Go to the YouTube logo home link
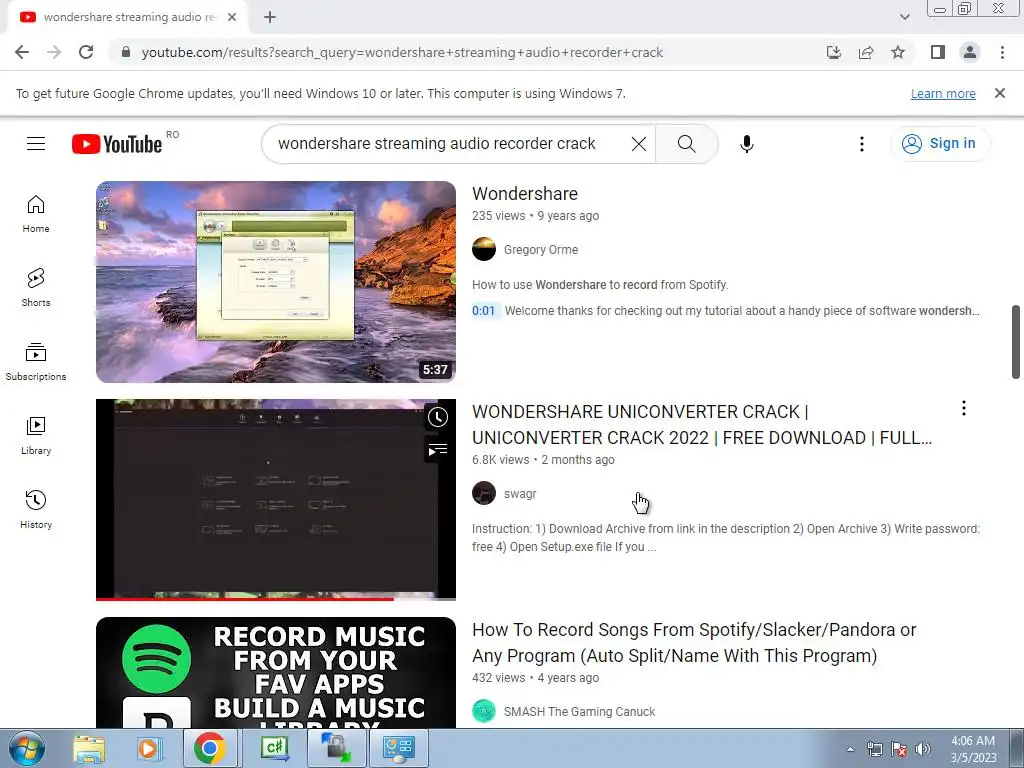The height and width of the screenshot is (768, 1024). [x=117, y=144]
